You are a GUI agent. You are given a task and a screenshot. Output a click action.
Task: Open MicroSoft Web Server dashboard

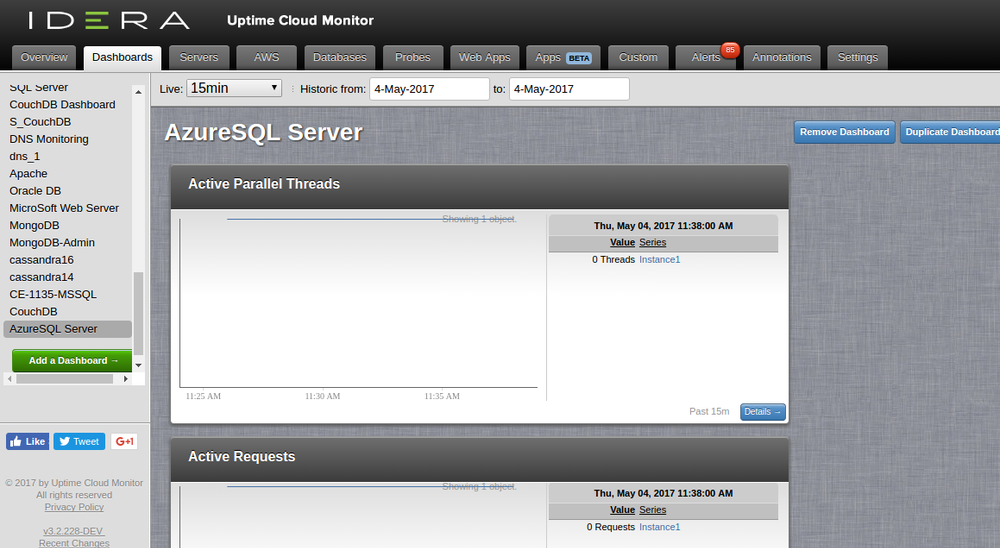(64, 208)
